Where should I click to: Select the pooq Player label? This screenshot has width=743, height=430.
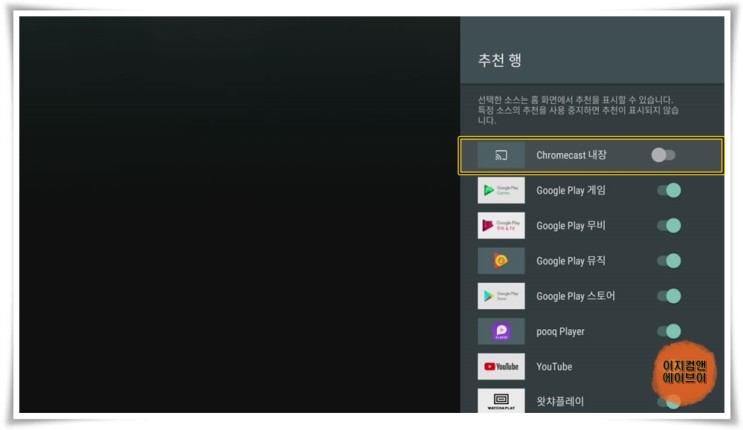pos(560,332)
